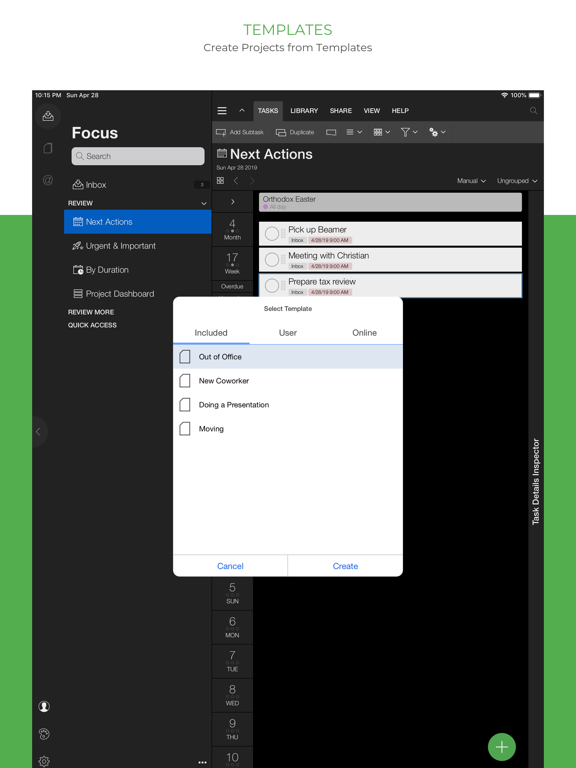Mark Pick up Beamer as complete
The height and width of the screenshot is (768, 576).
coord(272,234)
